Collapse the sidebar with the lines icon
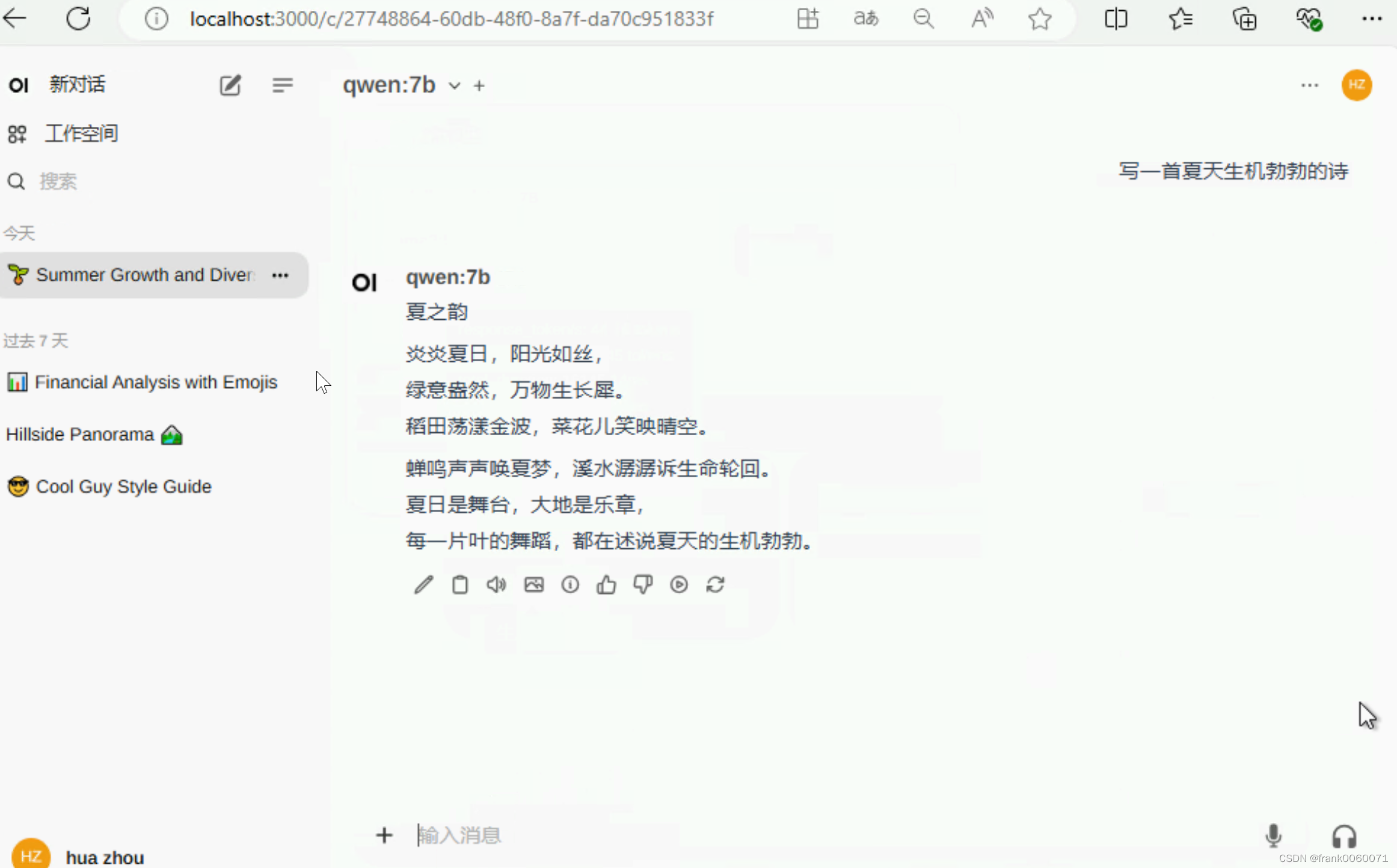The image size is (1397, 868). pyautogui.click(x=282, y=85)
